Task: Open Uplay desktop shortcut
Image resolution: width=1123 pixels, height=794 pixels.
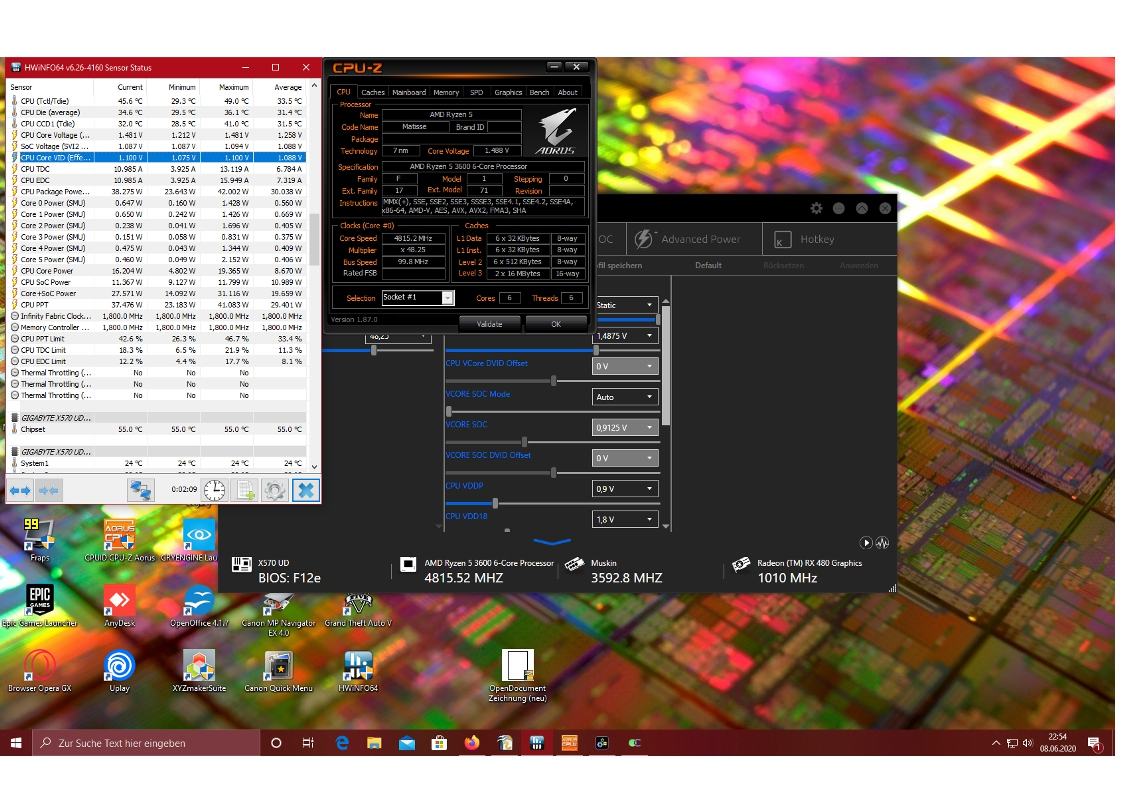Action: [120, 671]
